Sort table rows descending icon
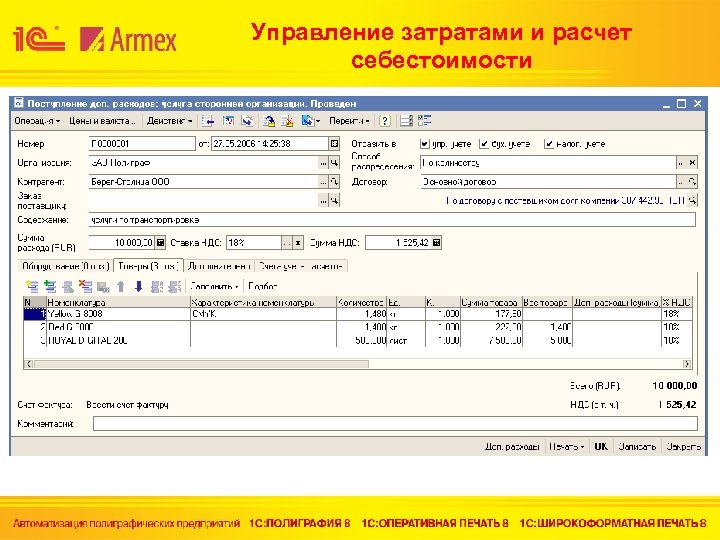 pos(174,287)
